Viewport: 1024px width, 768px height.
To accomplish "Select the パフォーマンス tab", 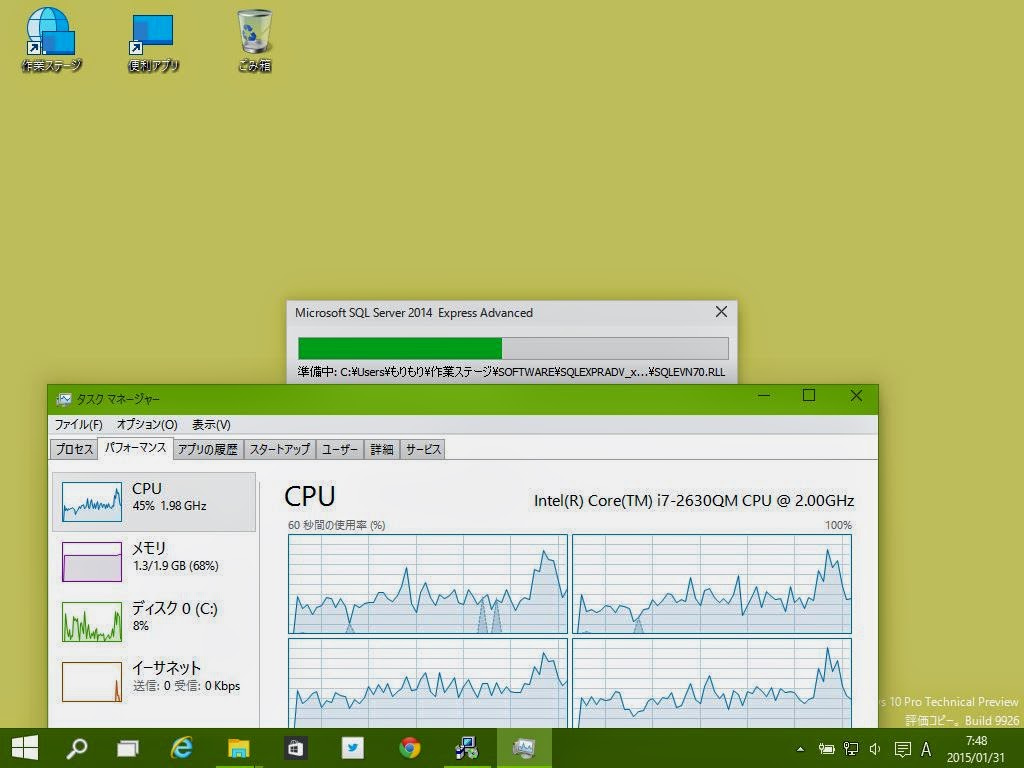I will pyautogui.click(x=135, y=448).
